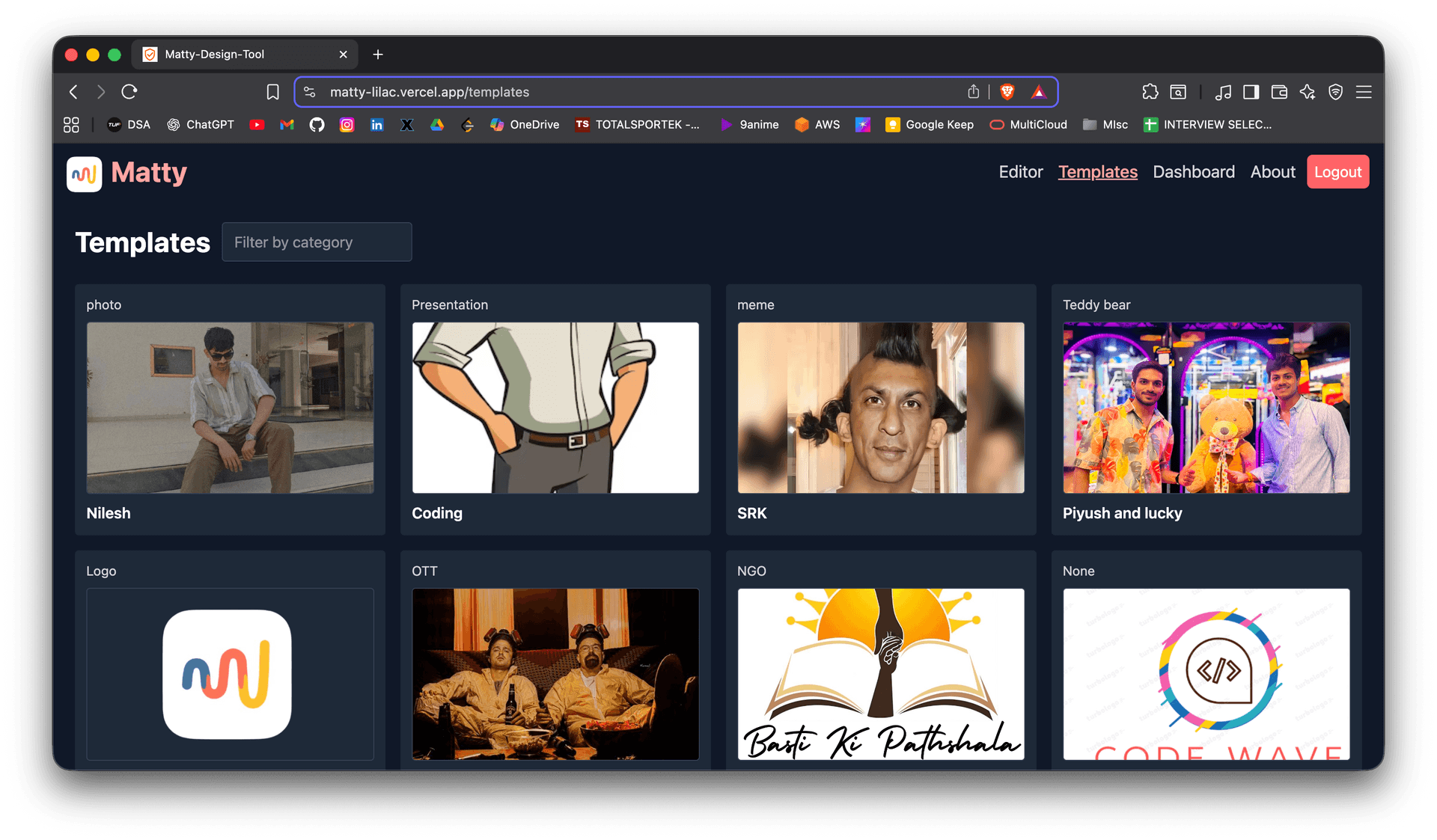Click the Brave Shields lion icon

tap(1007, 92)
